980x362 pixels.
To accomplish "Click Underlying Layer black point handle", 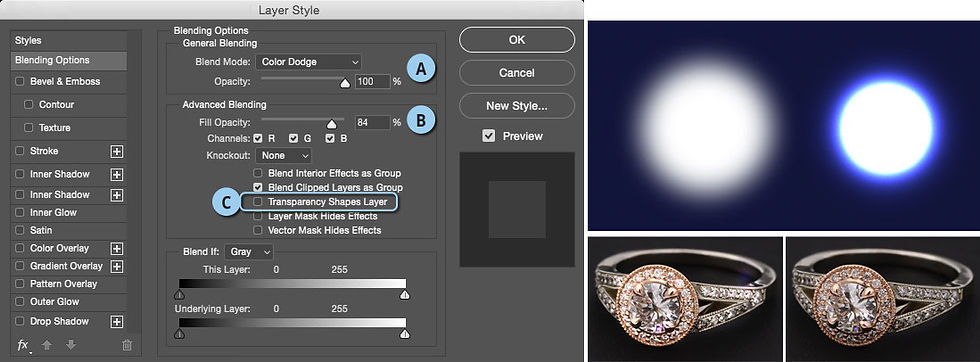I will click(x=179, y=334).
